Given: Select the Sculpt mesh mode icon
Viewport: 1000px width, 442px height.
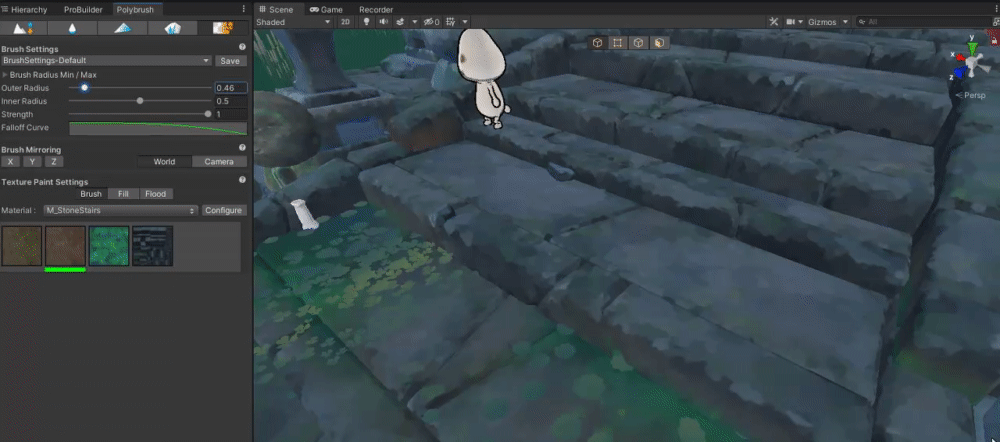Looking at the screenshot, I should tap(25, 28).
